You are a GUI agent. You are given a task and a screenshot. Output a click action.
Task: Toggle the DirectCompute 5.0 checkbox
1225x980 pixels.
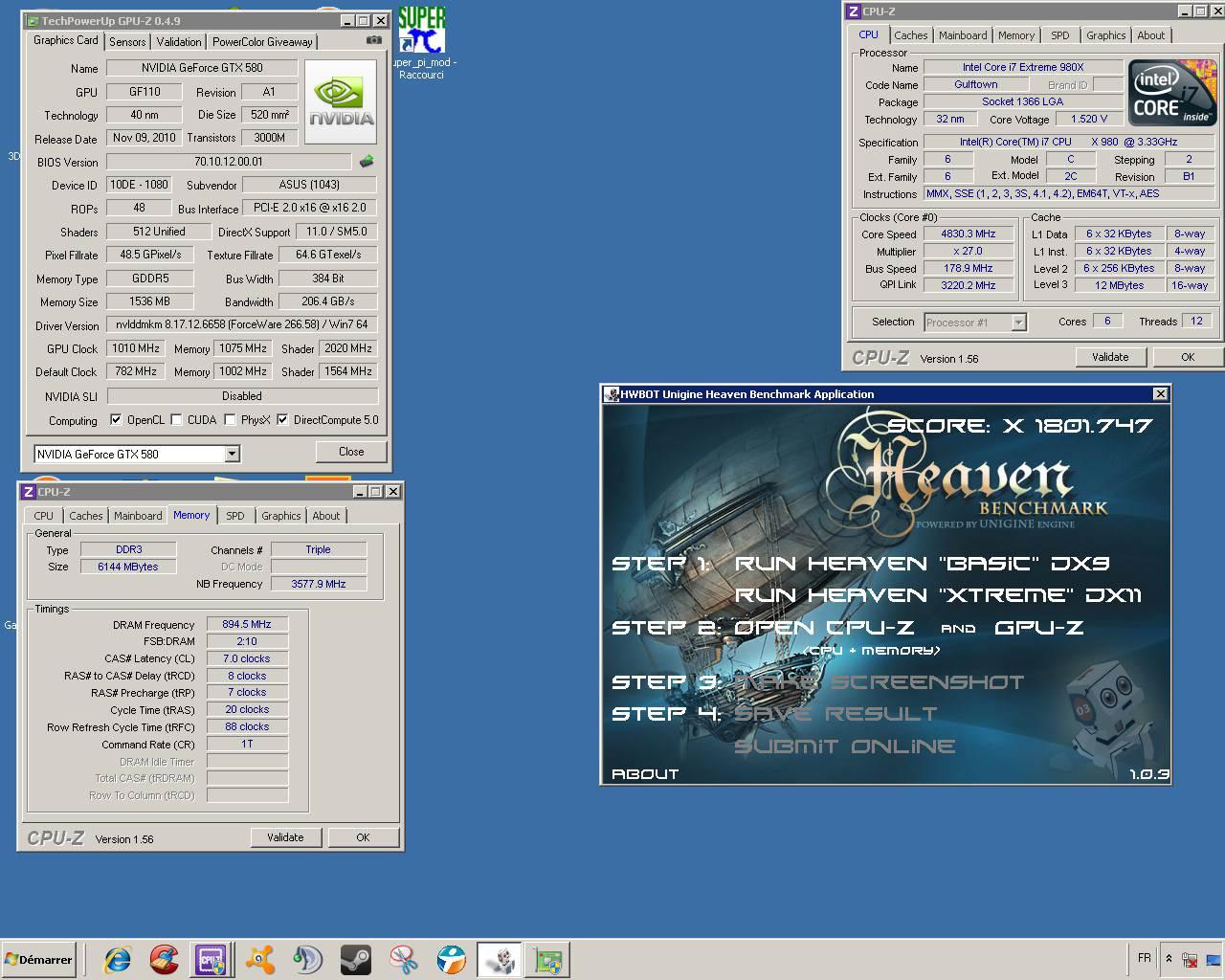282,420
